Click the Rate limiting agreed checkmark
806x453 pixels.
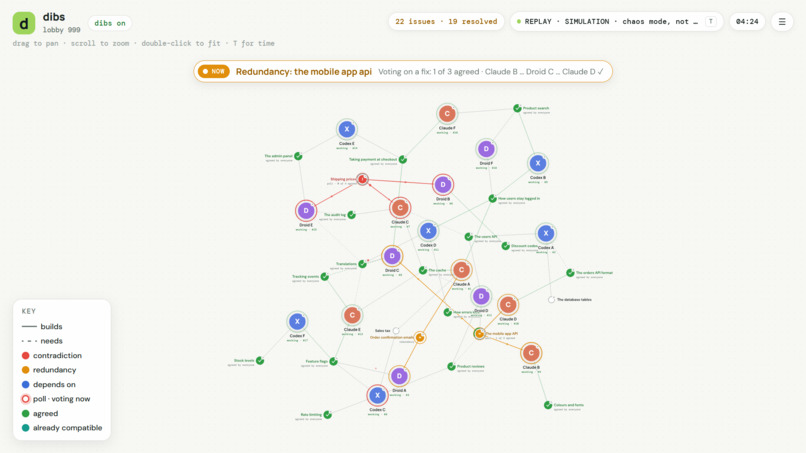(328, 414)
